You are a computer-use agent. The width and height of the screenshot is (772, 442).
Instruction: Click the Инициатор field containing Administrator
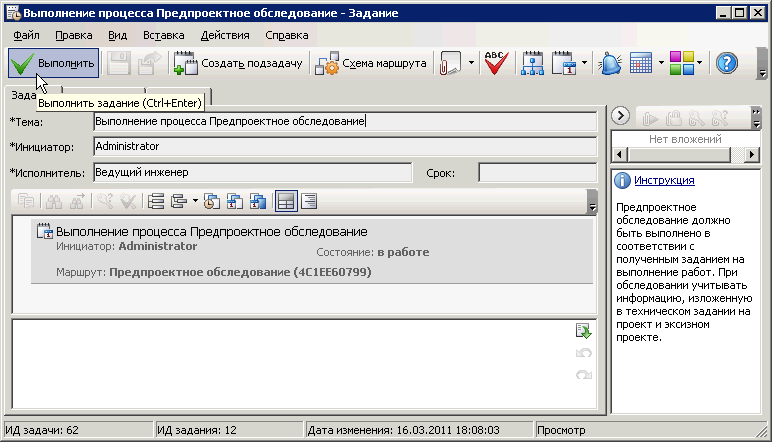coord(345,147)
